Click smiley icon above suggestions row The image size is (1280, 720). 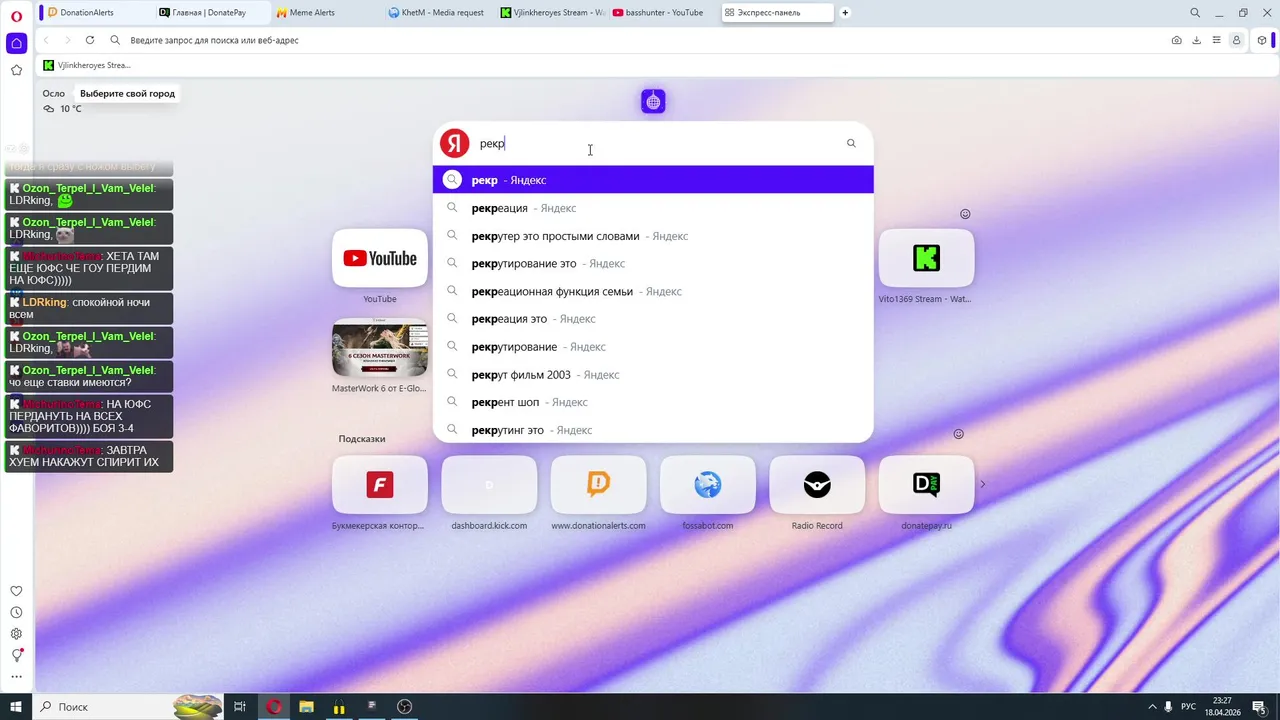pos(958,434)
